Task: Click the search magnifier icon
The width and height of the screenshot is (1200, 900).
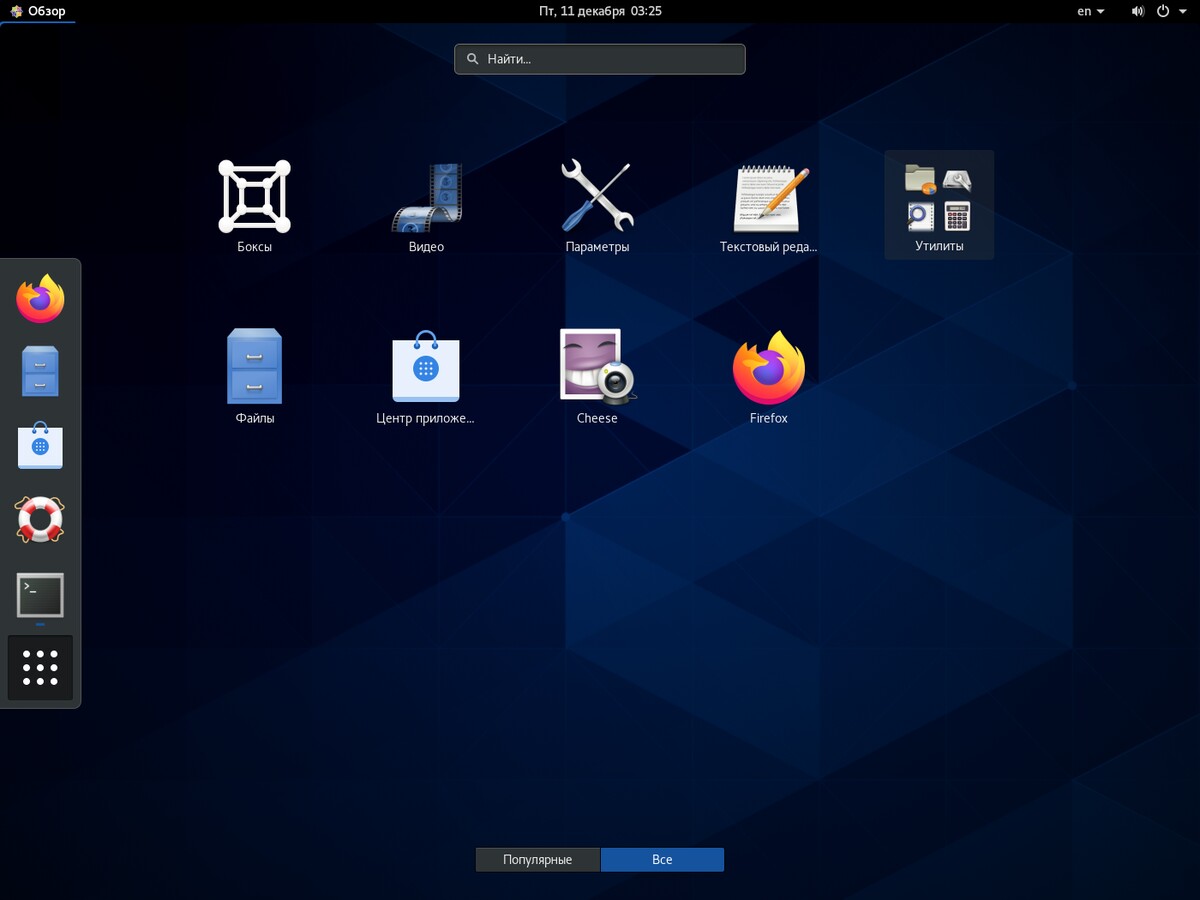Action: pyautogui.click(x=473, y=59)
